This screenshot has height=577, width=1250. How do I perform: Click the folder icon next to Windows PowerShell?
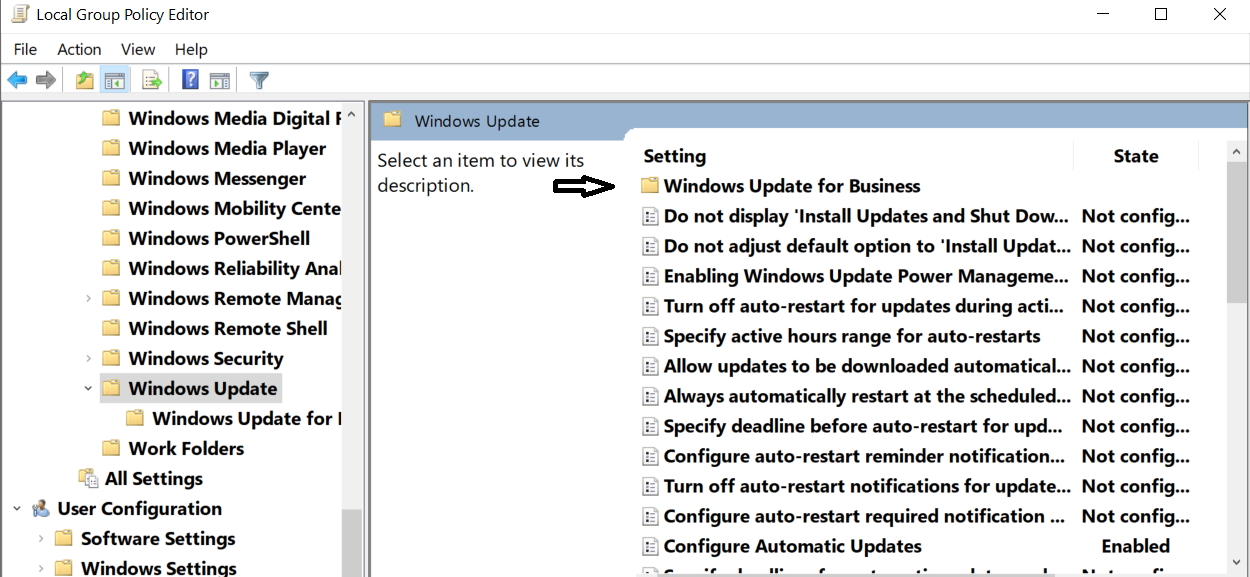click(111, 238)
